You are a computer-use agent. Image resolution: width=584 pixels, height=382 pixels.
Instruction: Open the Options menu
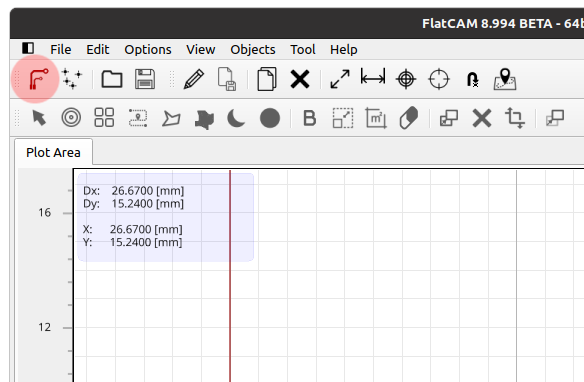point(148,49)
